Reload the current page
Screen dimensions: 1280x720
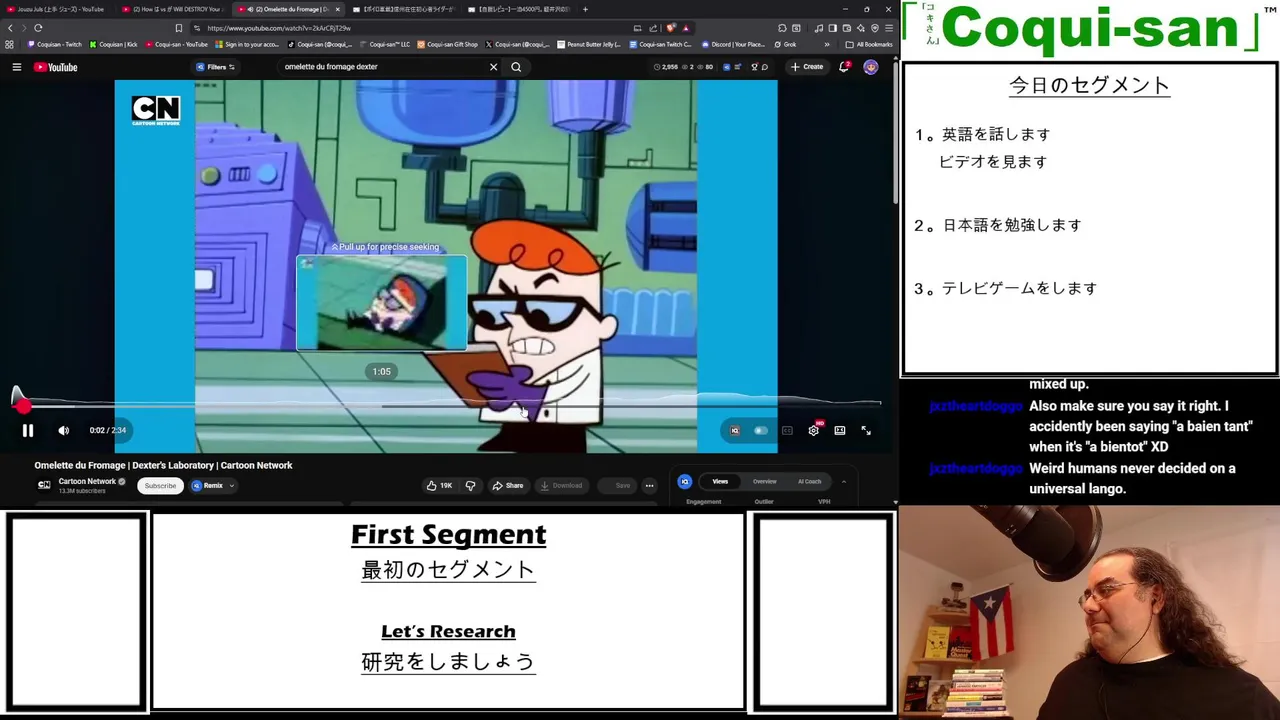(38, 28)
